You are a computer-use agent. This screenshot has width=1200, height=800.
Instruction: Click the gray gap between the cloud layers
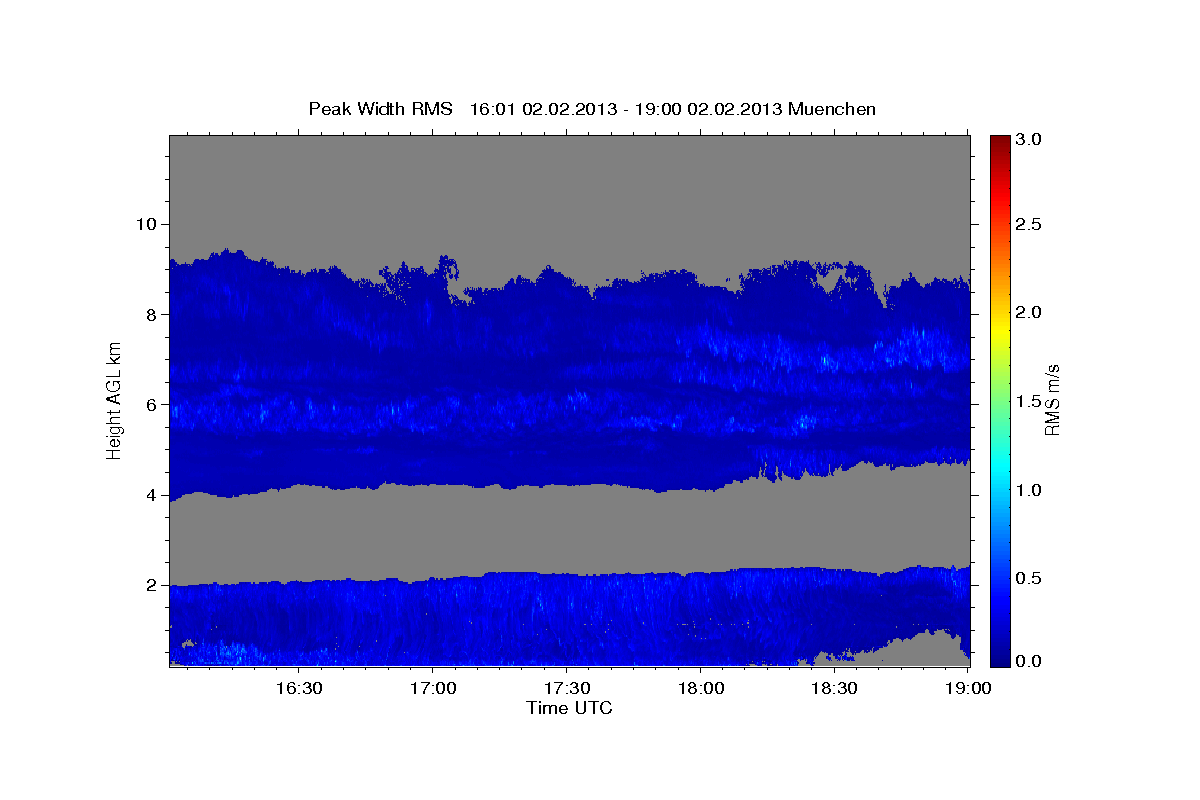pos(569,530)
